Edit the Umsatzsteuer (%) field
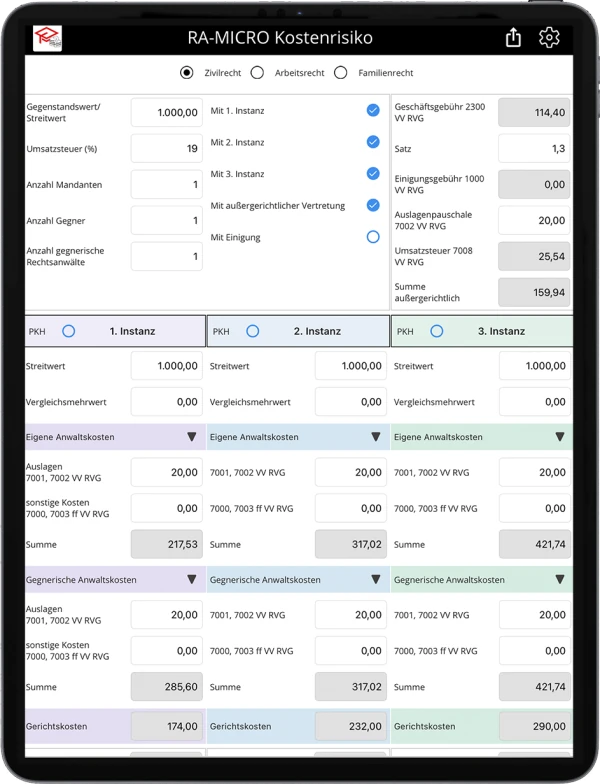The width and height of the screenshot is (600, 784). (x=167, y=148)
